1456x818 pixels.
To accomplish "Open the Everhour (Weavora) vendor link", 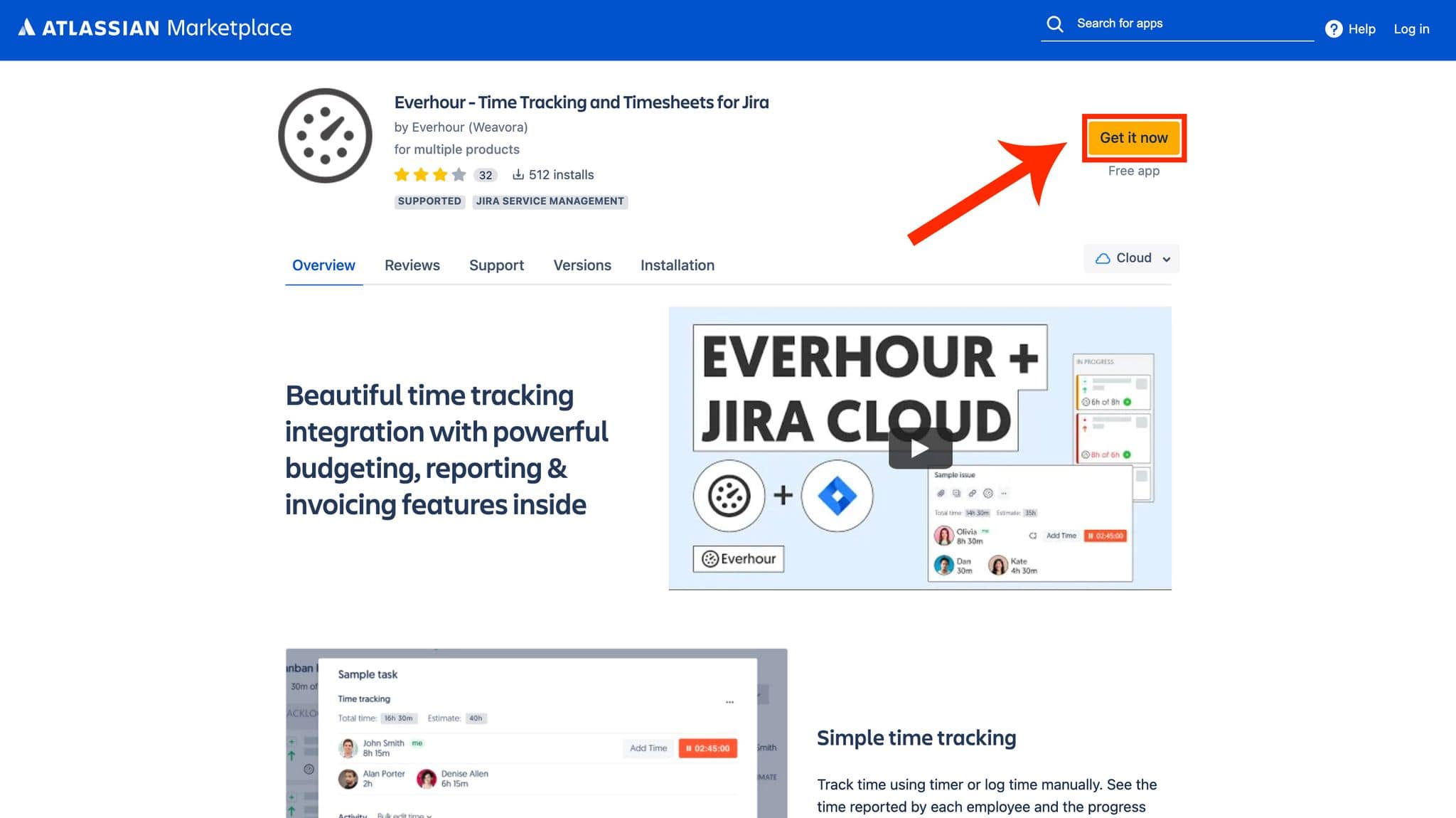I will tap(470, 127).
